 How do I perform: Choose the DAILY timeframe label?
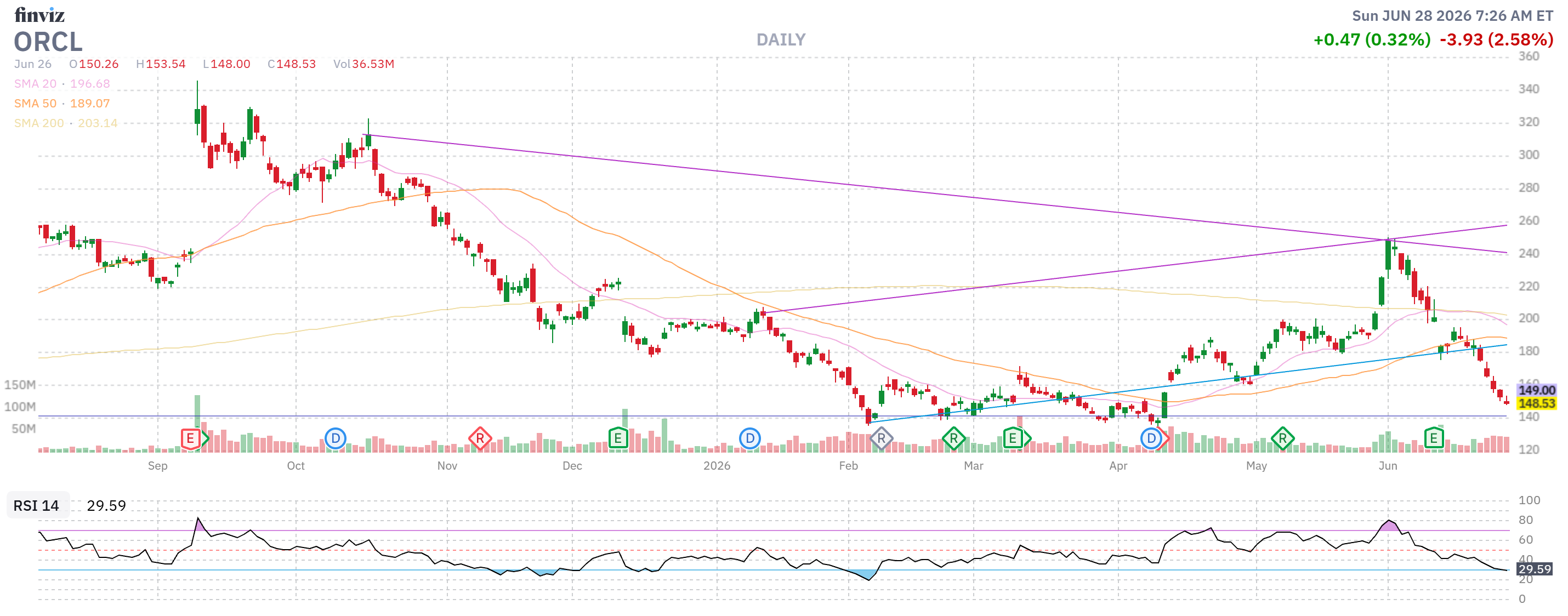coord(781,40)
